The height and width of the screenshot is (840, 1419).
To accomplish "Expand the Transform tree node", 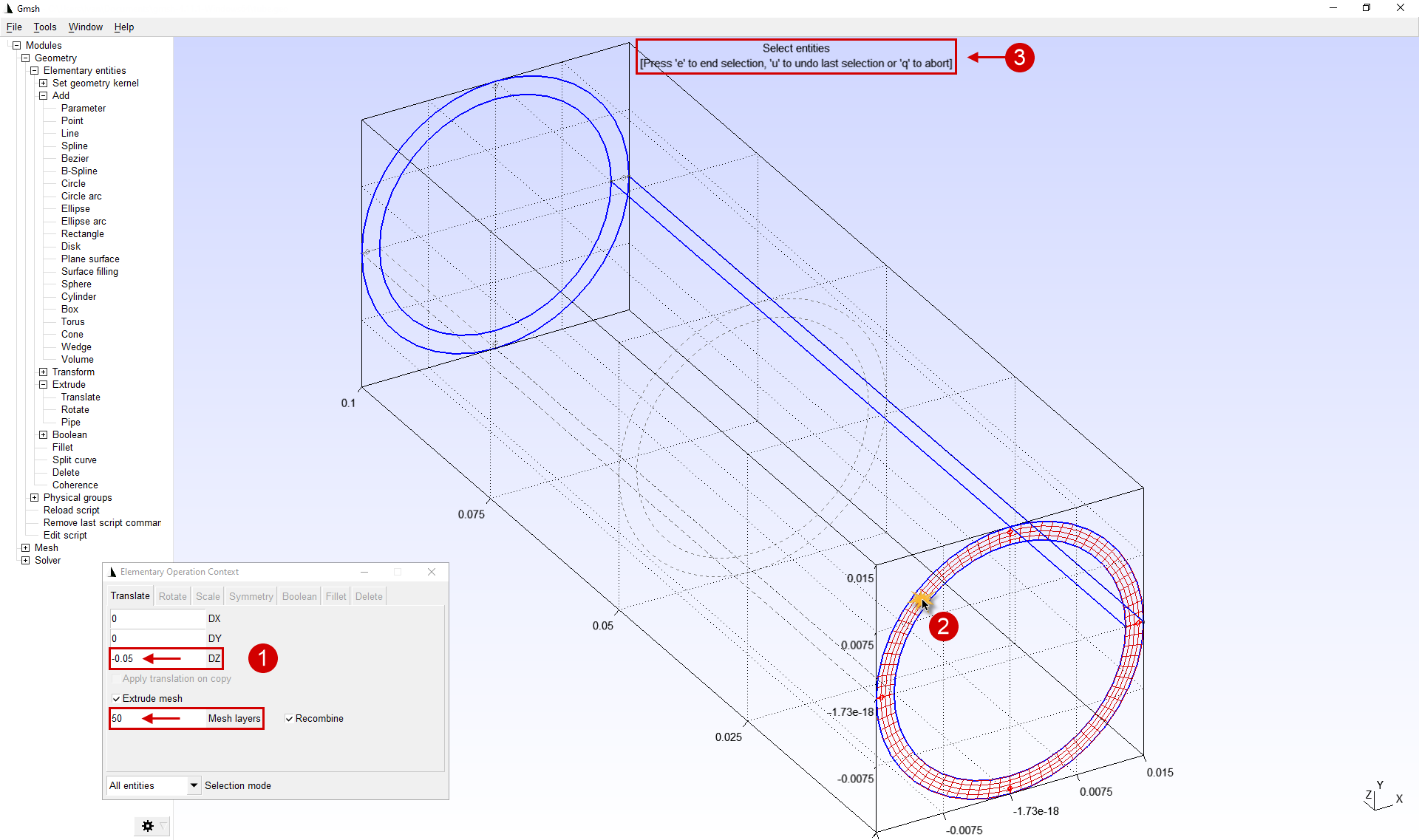I will point(43,372).
